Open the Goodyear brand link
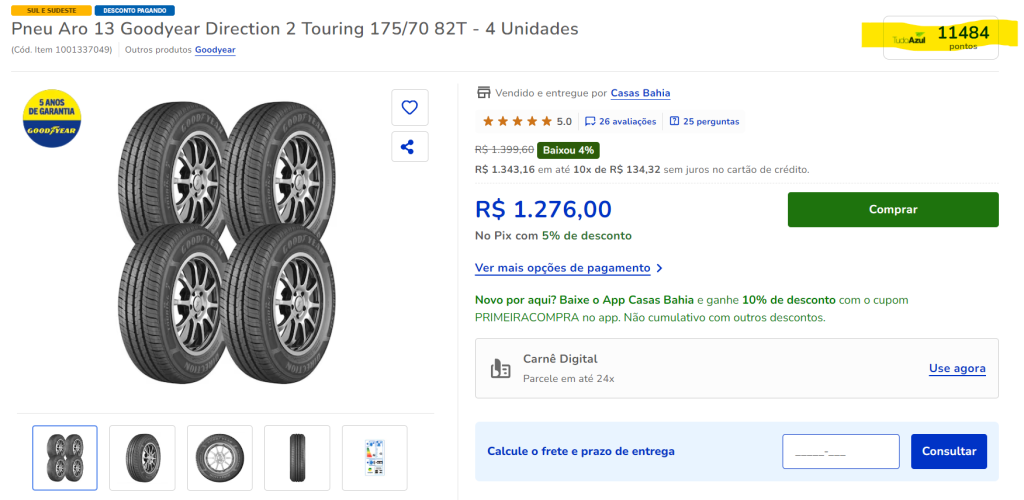Viewport: 1024px width, 500px height. click(215, 50)
